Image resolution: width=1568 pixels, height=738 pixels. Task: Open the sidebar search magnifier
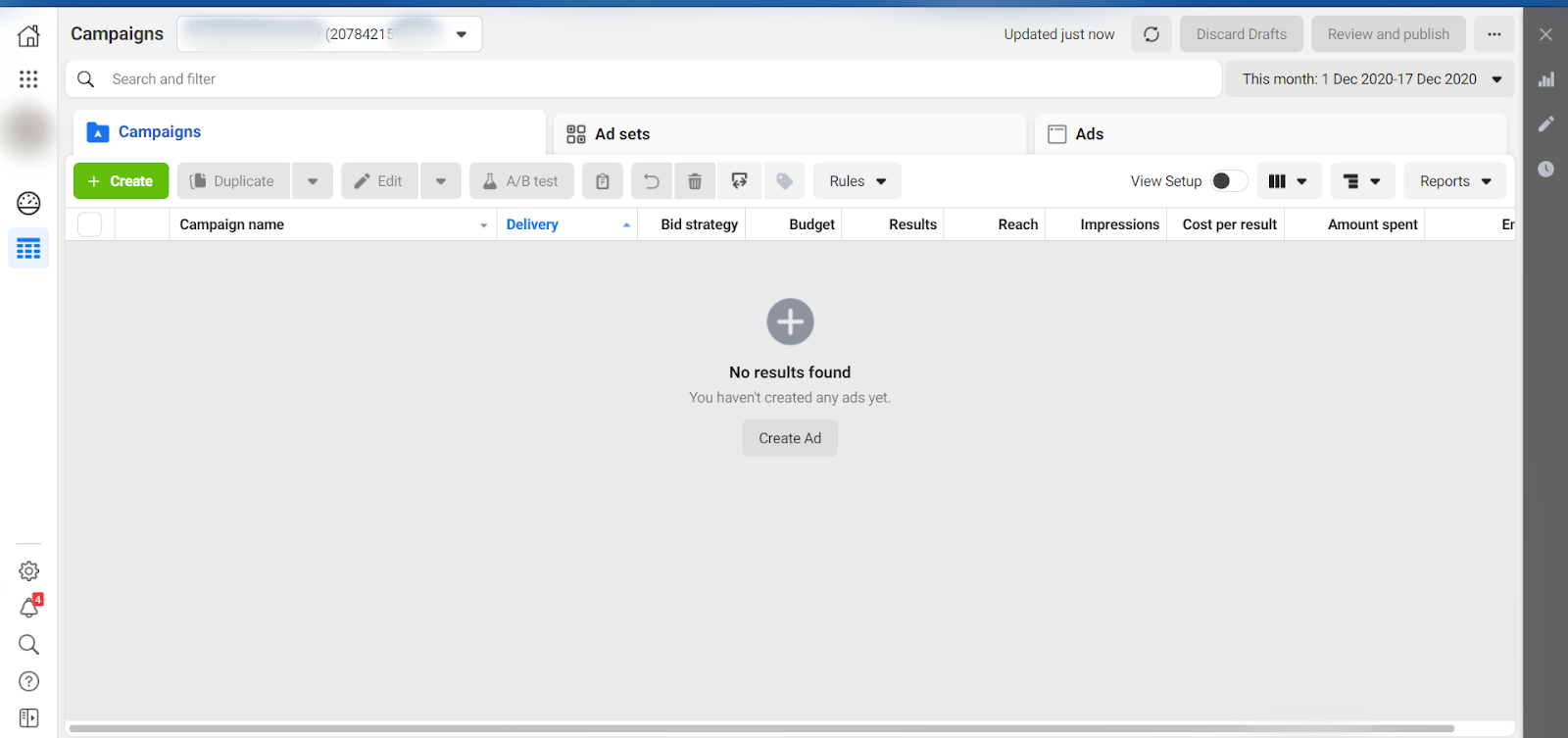[x=29, y=644]
